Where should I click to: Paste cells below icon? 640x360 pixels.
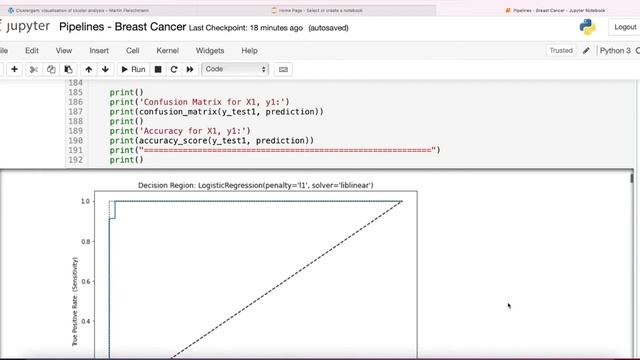(x=68, y=69)
